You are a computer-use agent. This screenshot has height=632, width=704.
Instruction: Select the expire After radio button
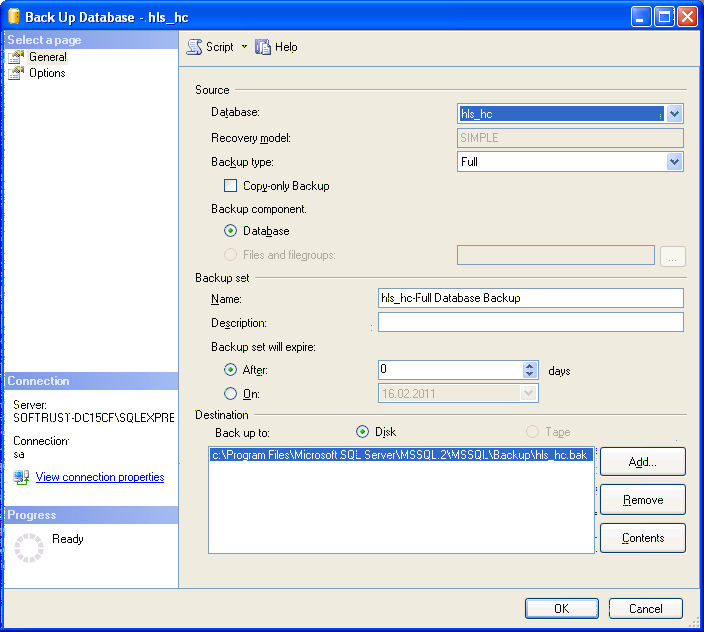(x=230, y=369)
